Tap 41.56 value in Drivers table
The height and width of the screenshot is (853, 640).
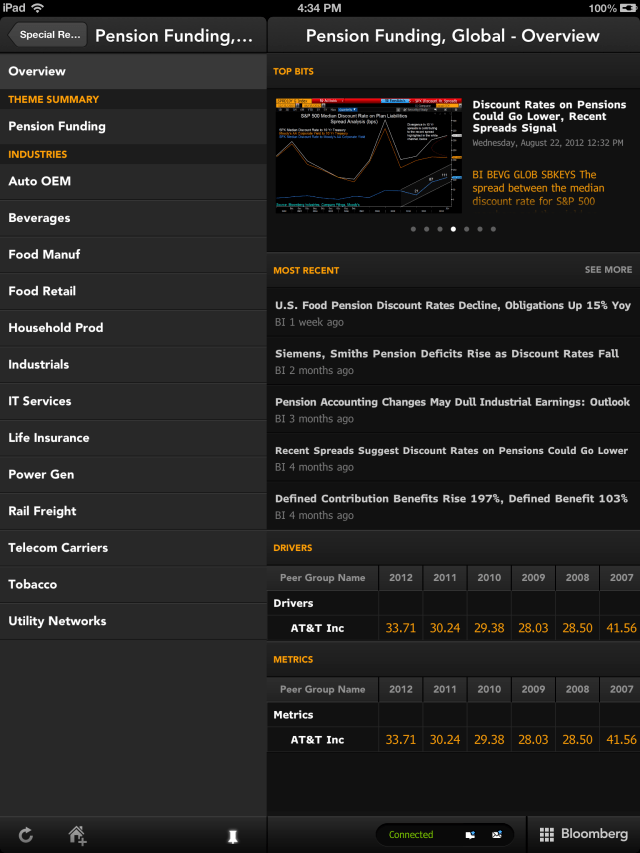pyautogui.click(x=621, y=628)
